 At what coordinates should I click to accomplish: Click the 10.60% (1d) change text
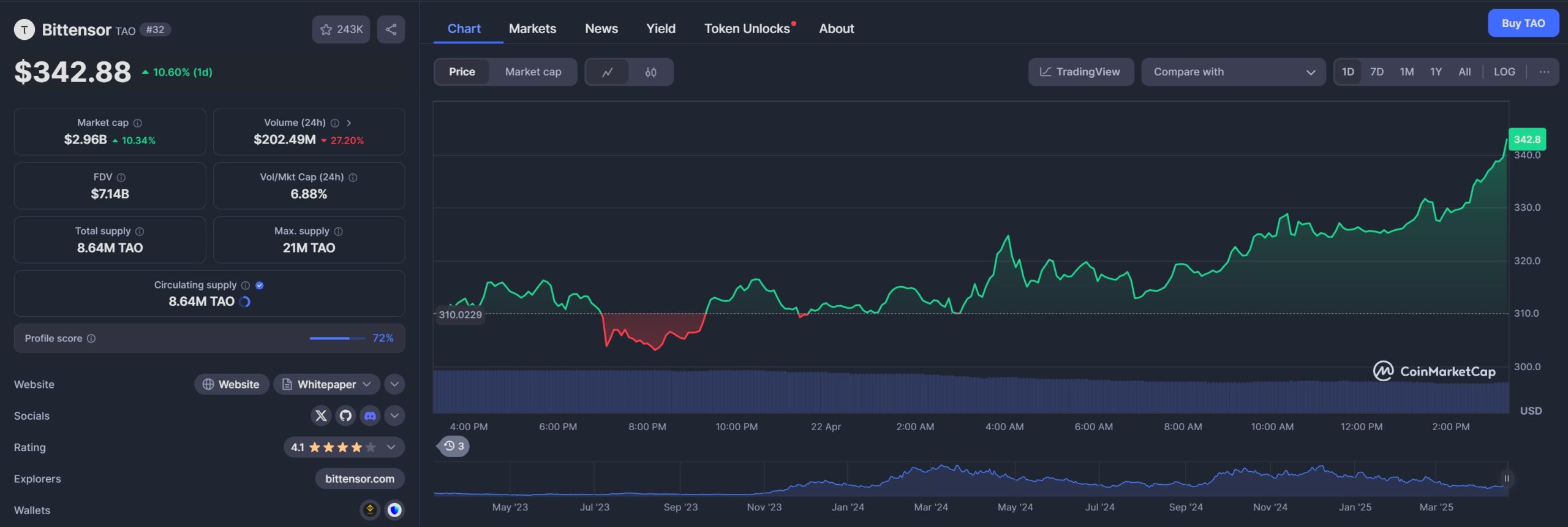183,72
